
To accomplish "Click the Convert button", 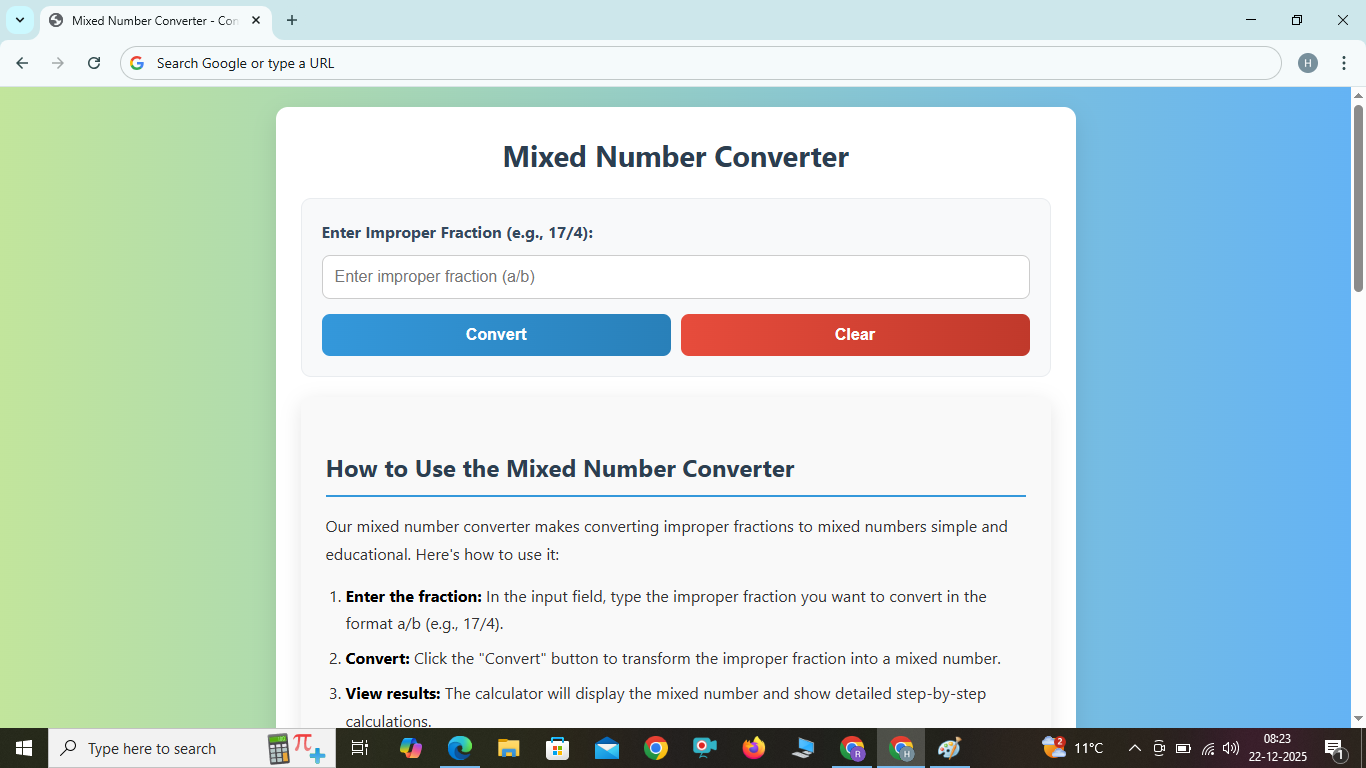I will coord(496,334).
